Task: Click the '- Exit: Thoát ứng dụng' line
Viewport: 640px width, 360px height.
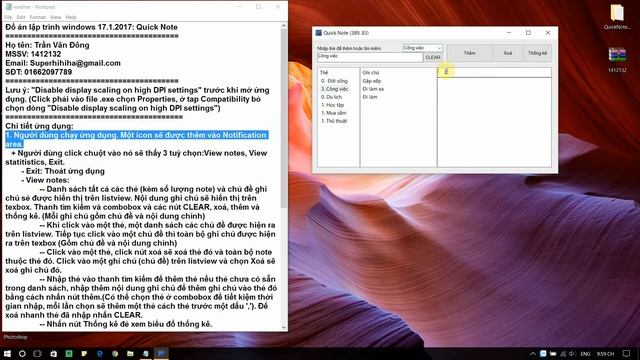Action: click(63, 171)
